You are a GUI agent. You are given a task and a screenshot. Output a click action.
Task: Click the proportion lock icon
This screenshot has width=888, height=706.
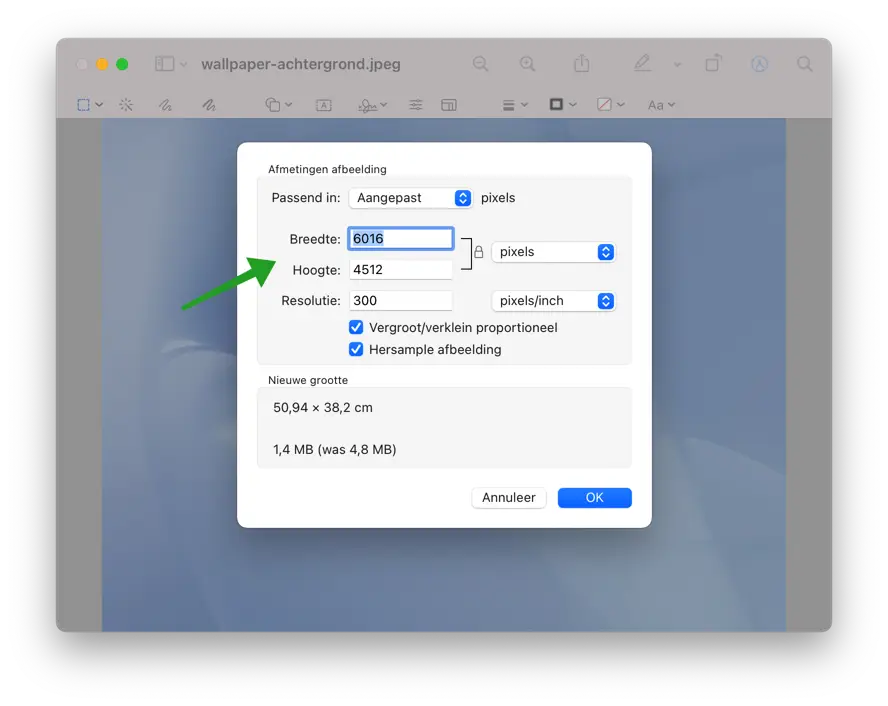479,252
